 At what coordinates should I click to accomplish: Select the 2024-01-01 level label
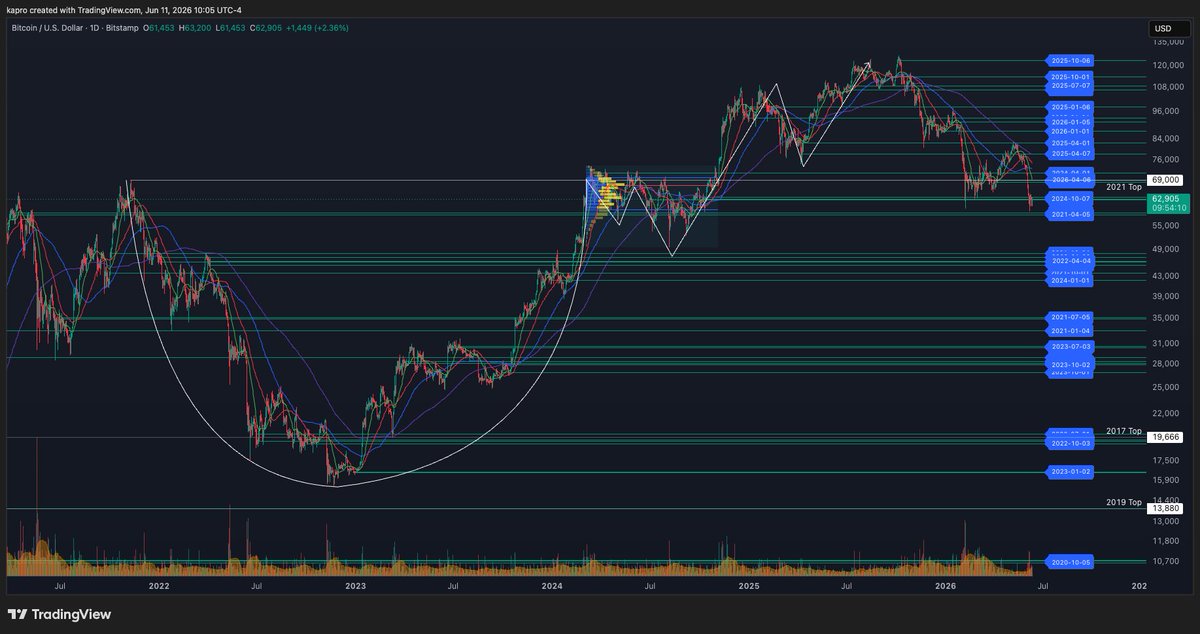(x=1071, y=281)
